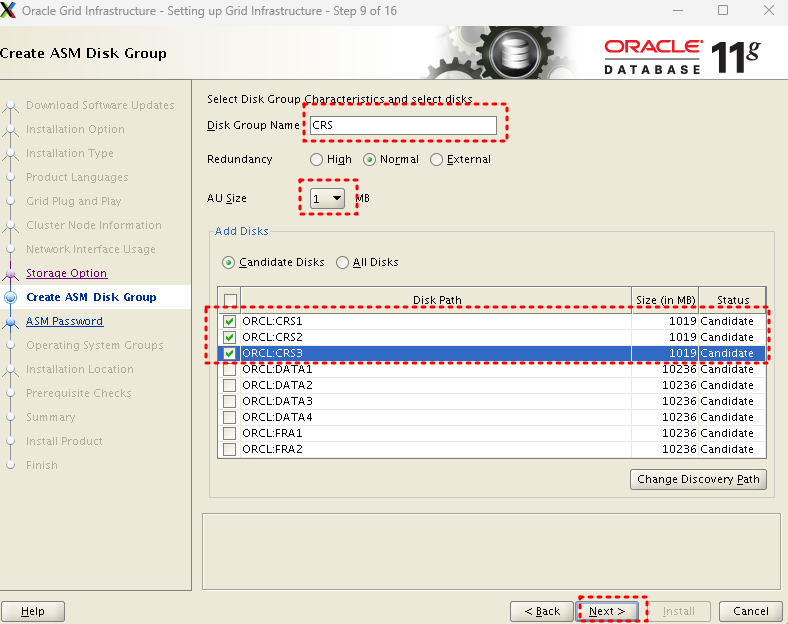
Task: Choose All Disks radio button
Action: click(342, 262)
